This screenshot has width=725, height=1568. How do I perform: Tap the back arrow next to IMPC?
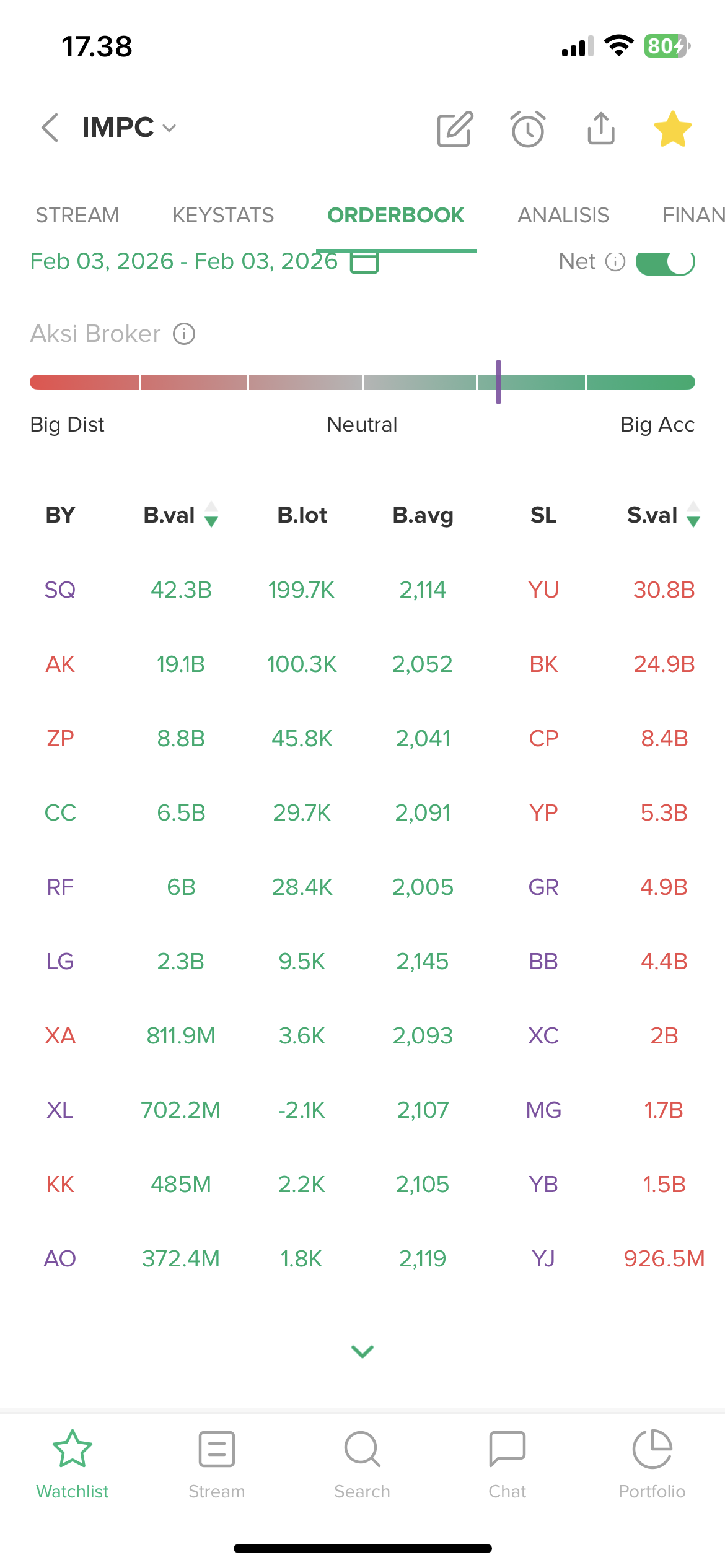pos(50,128)
